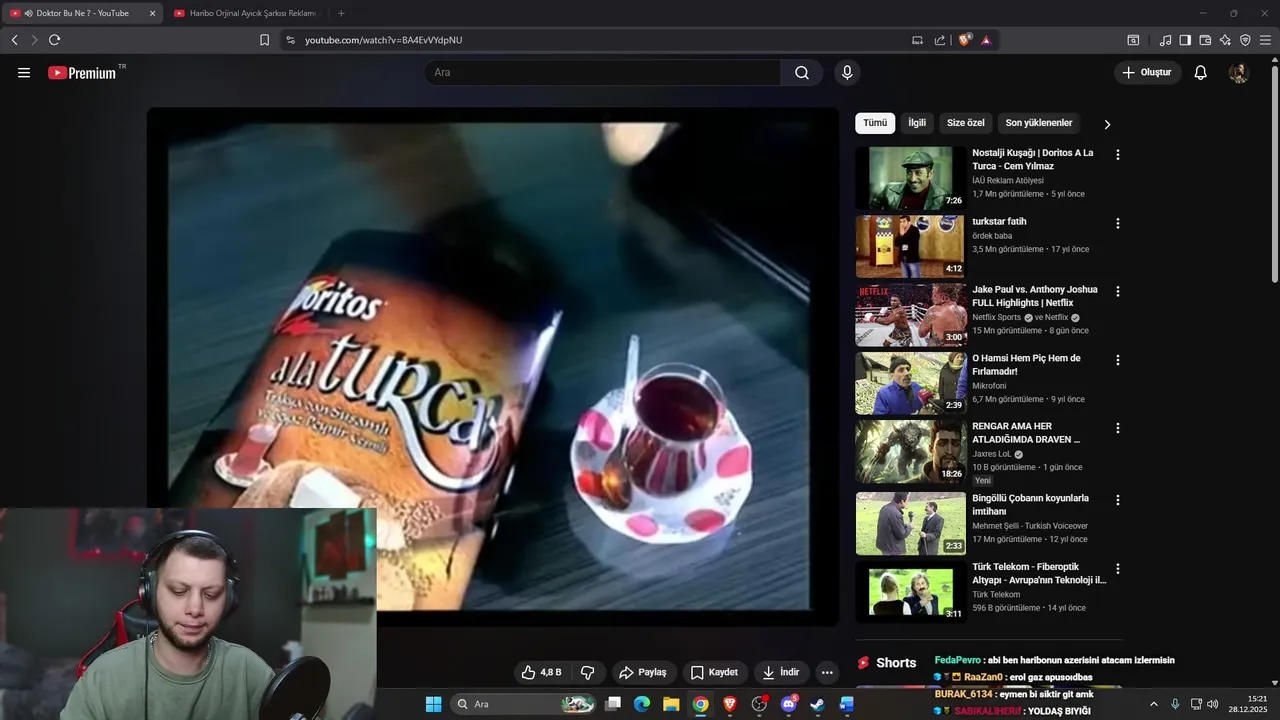Start voice search with microphone icon
The image size is (1280, 720).
click(x=847, y=73)
